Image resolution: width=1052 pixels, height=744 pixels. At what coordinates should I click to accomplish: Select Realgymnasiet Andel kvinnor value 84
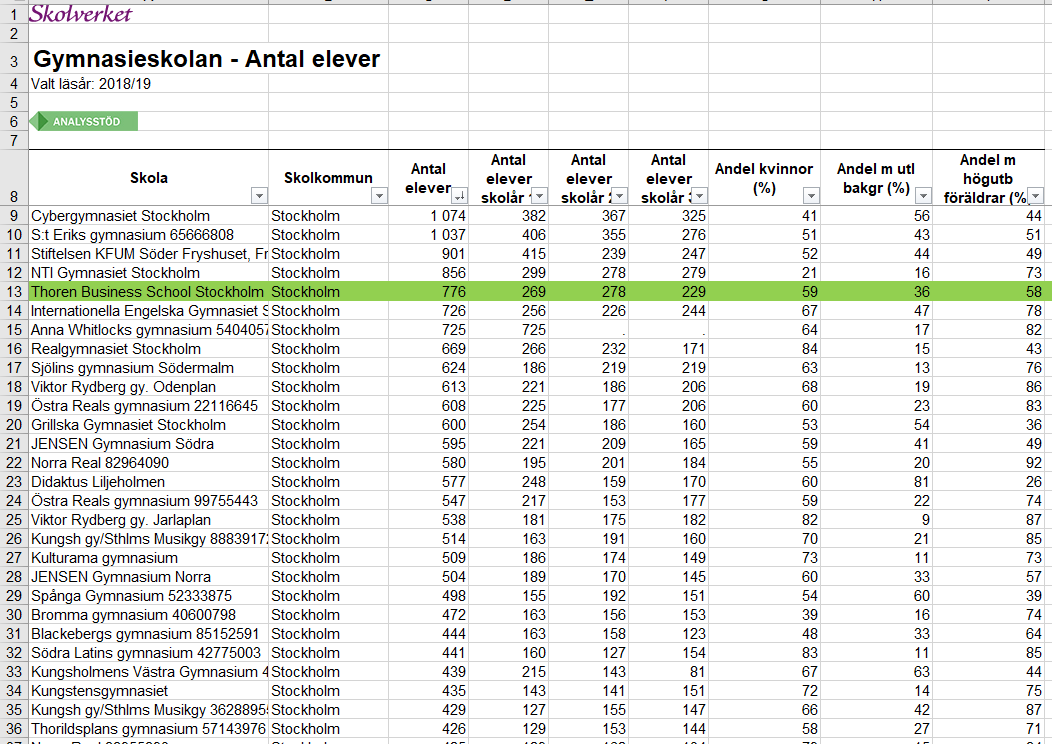coord(764,349)
